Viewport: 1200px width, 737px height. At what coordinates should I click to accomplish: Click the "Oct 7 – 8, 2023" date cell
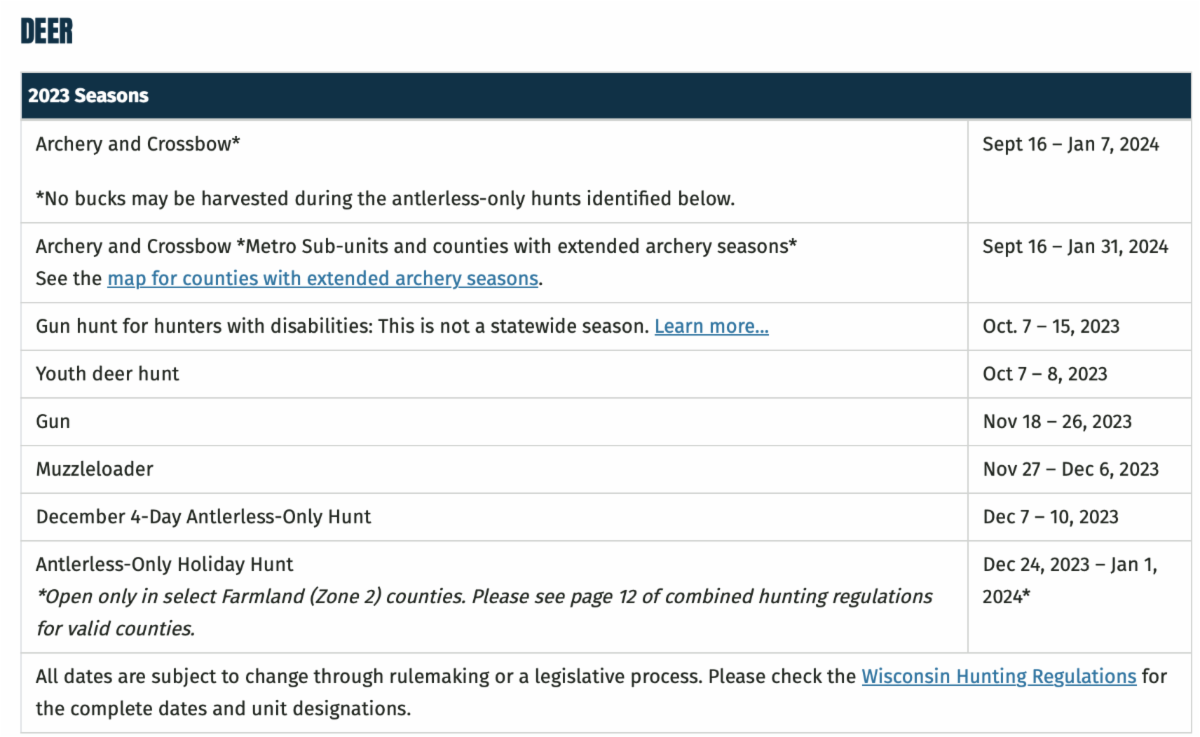click(1045, 374)
